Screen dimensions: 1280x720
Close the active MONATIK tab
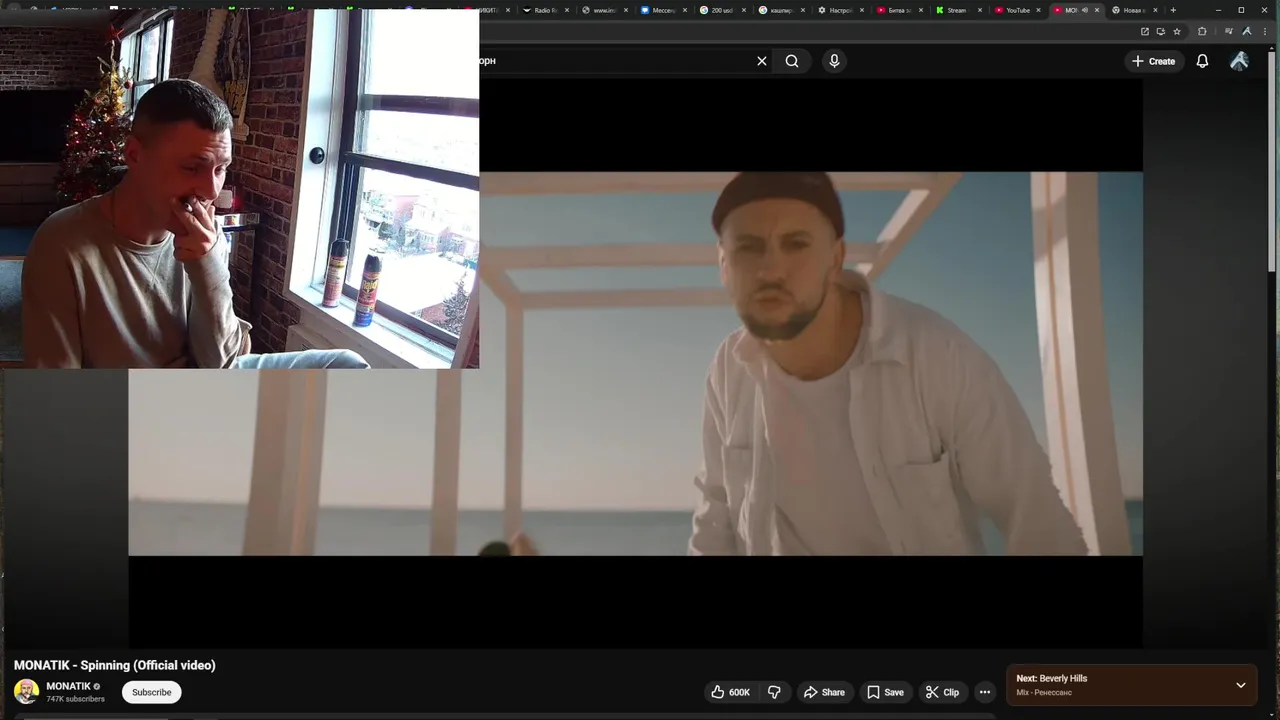[1097, 10]
